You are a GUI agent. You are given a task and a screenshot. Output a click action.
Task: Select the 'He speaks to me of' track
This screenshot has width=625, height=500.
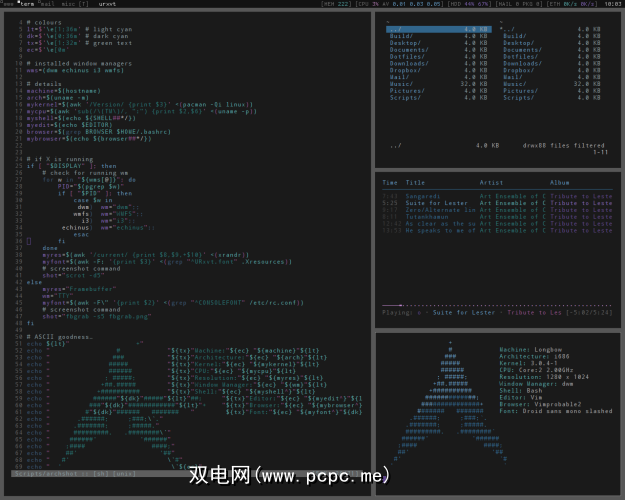(x=497, y=230)
